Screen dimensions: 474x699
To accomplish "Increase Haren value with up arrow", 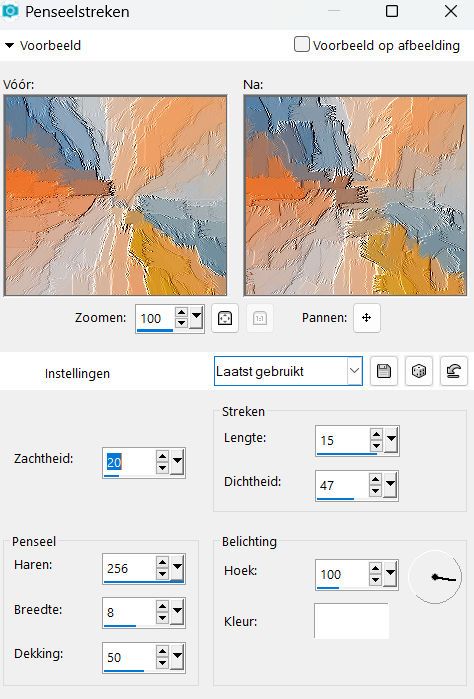I will (x=162, y=562).
